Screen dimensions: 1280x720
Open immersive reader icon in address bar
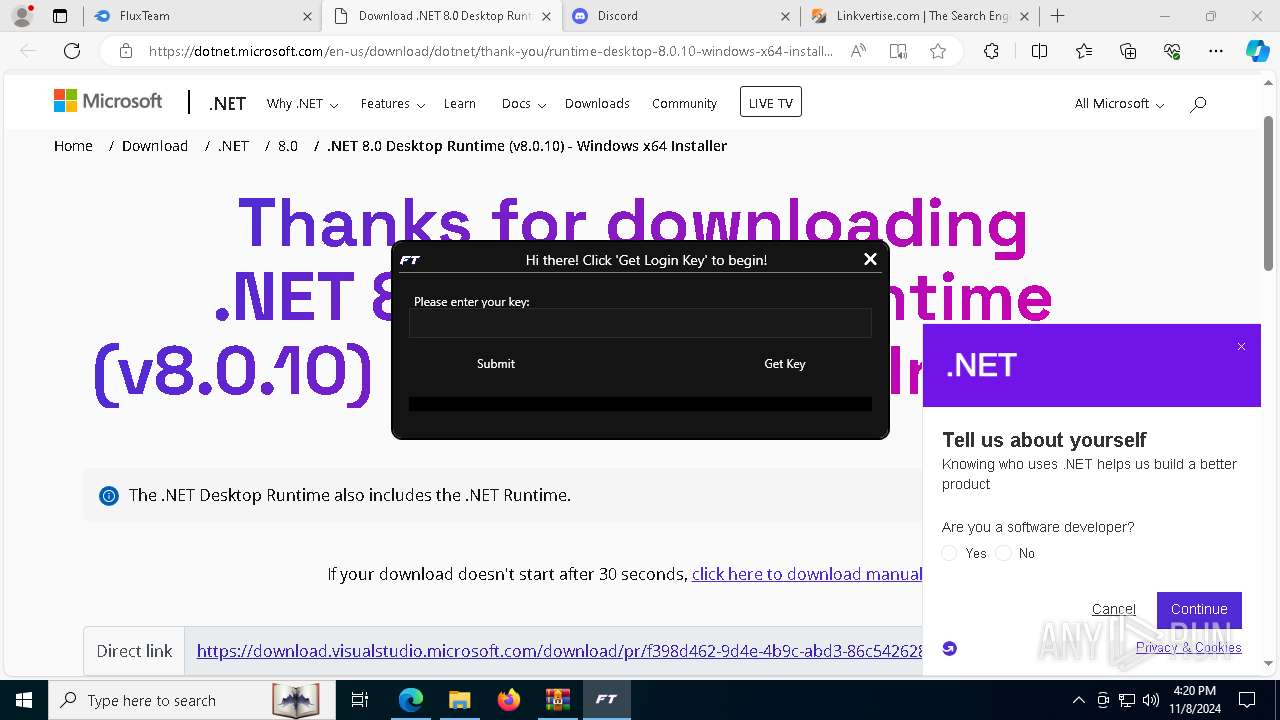click(898, 51)
